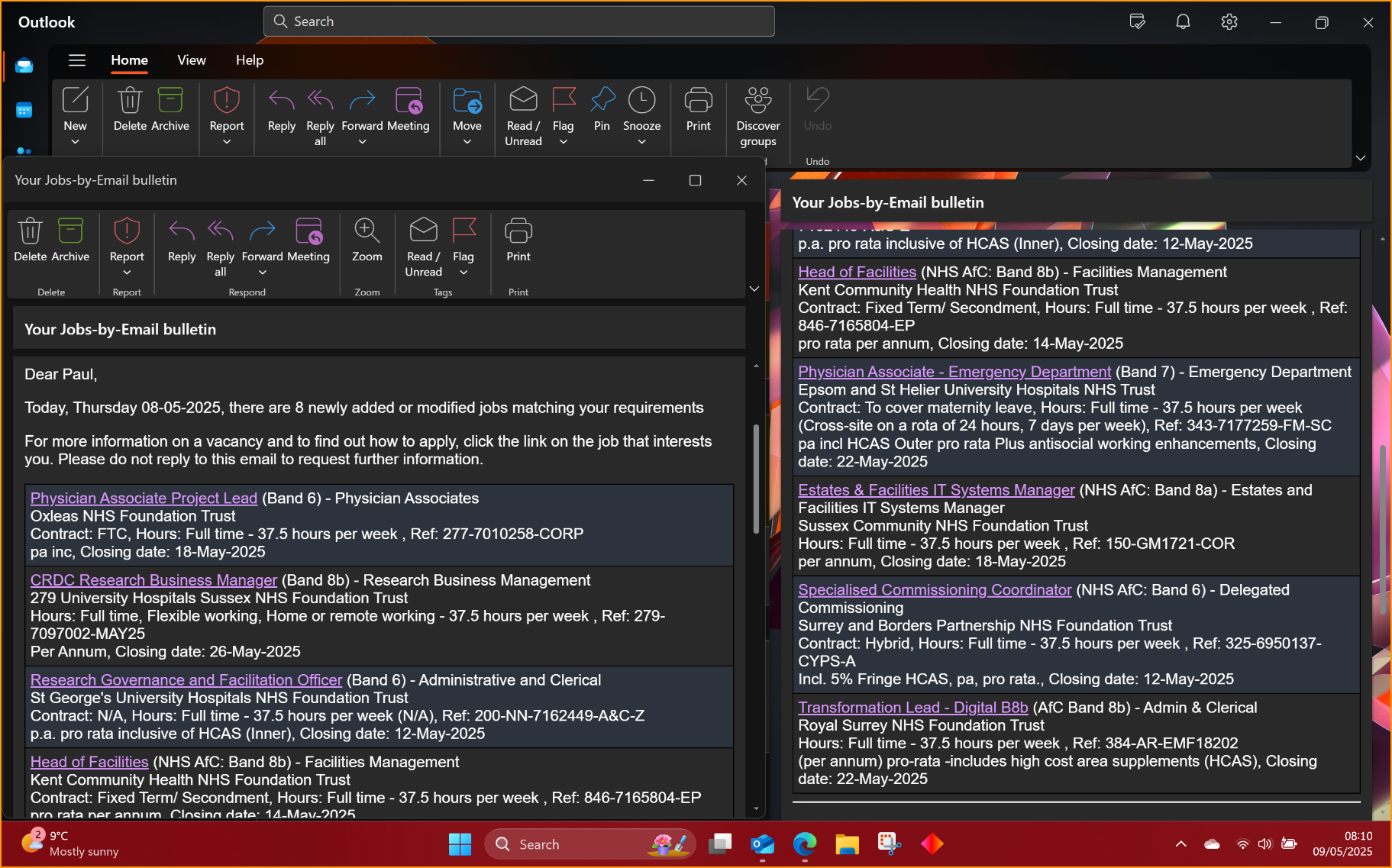This screenshot has width=1392, height=868.
Task: Open Windows Start button
Action: tap(460, 844)
